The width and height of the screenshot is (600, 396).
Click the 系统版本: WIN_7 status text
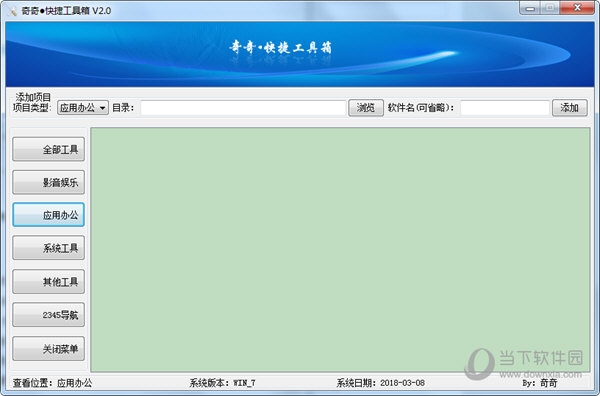(222, 383)
